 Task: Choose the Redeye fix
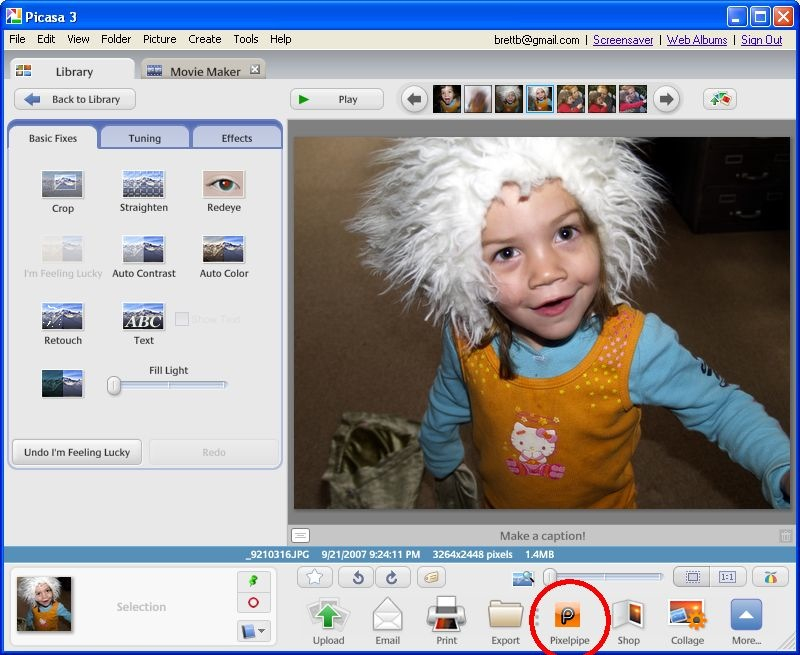click(223, 185)
